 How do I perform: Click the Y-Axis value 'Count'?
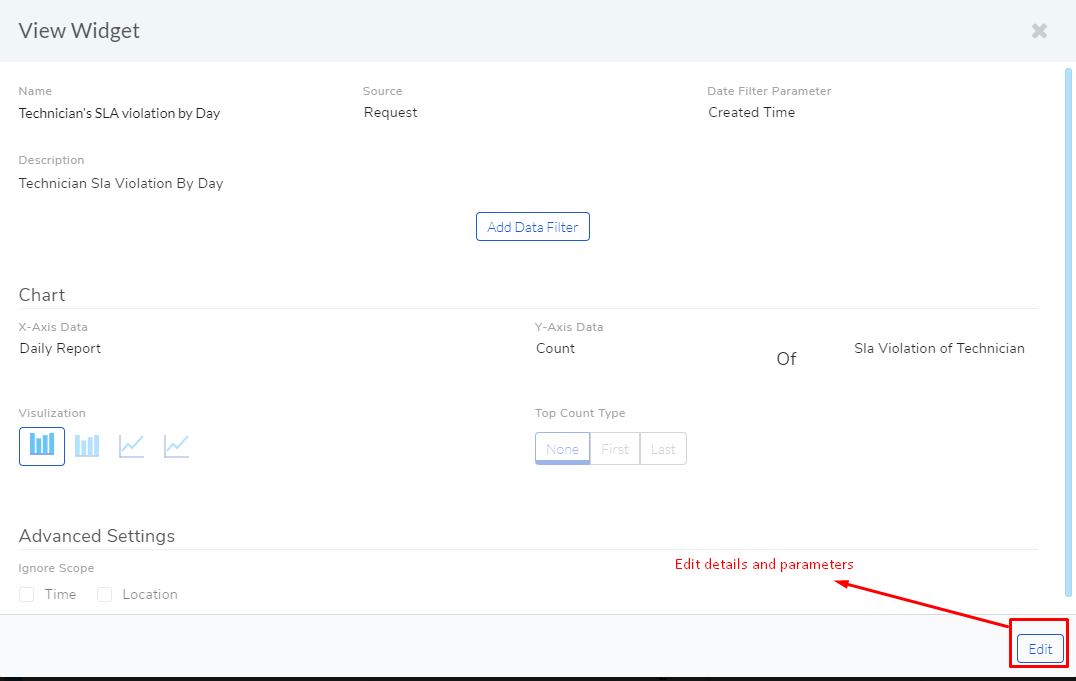click(555, 348)
